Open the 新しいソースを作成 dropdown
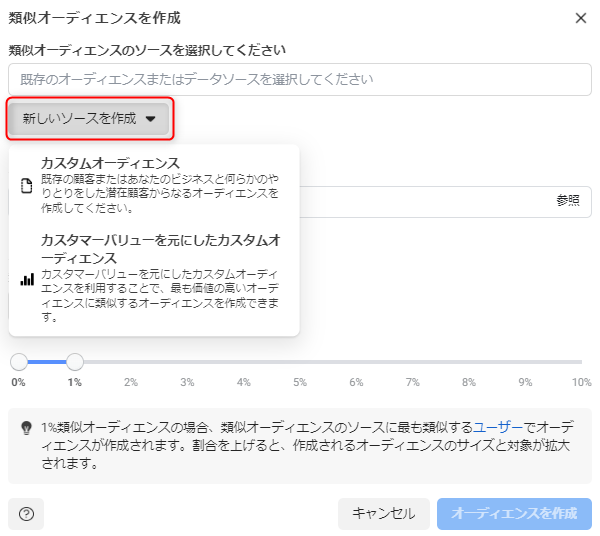 (x=90, y=119)
